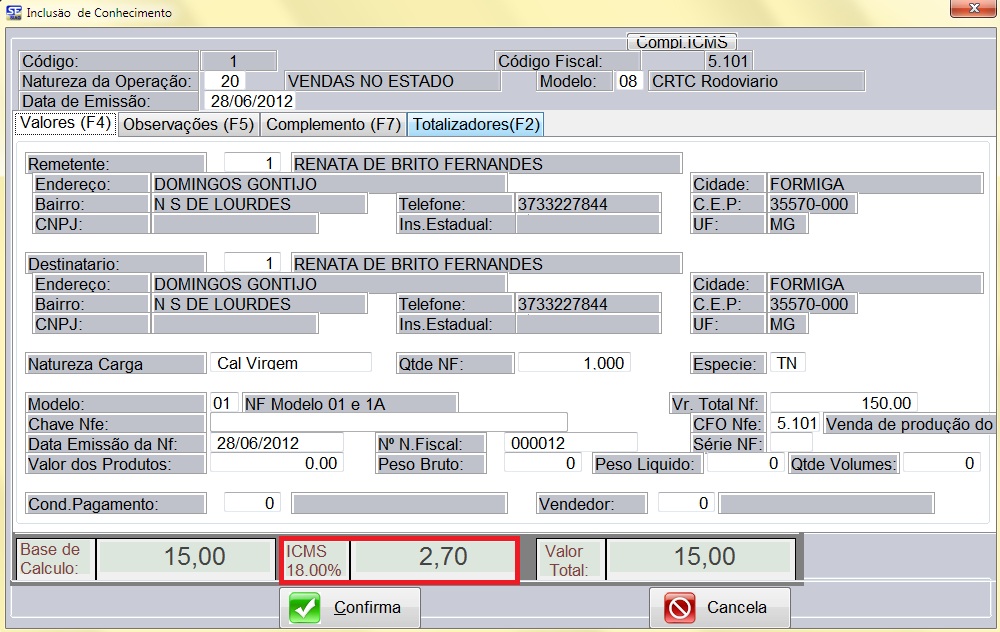Click the Data de Emissão date field
The width and height of the screenshot is (1000, 632).
tap(250, 101)
